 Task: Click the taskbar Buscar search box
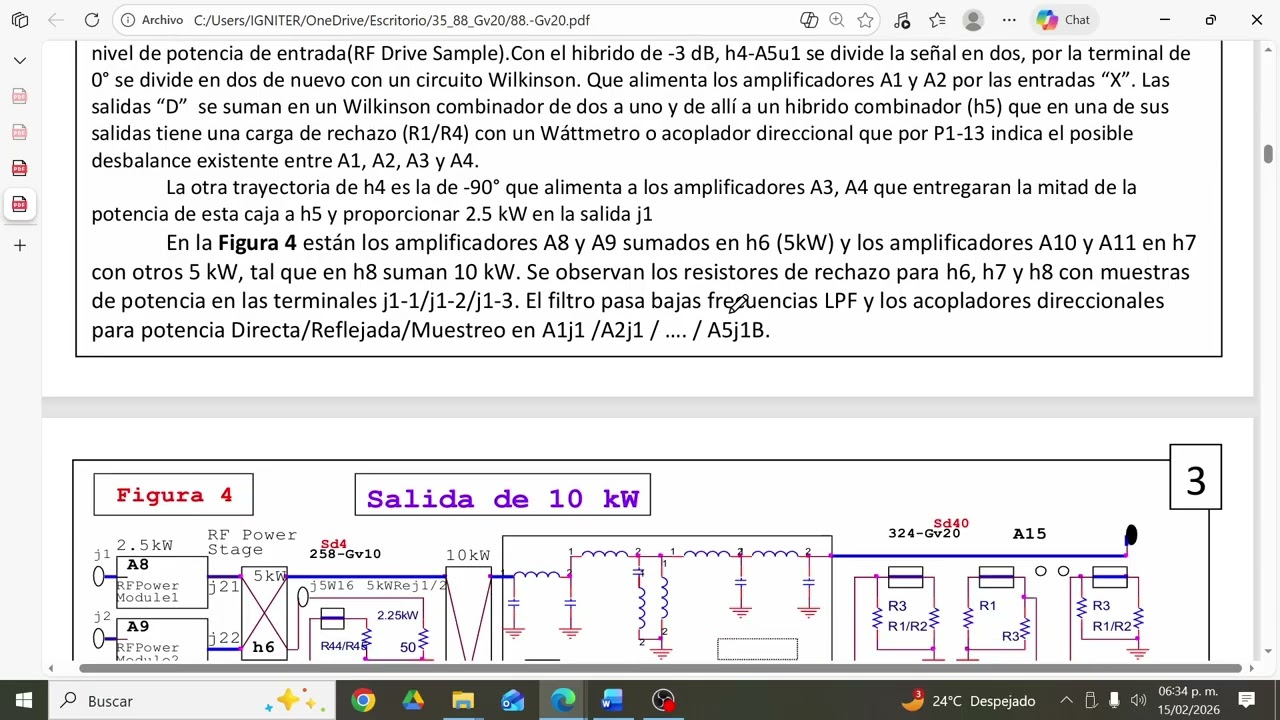pyautogui.click(x=190, y=701)
